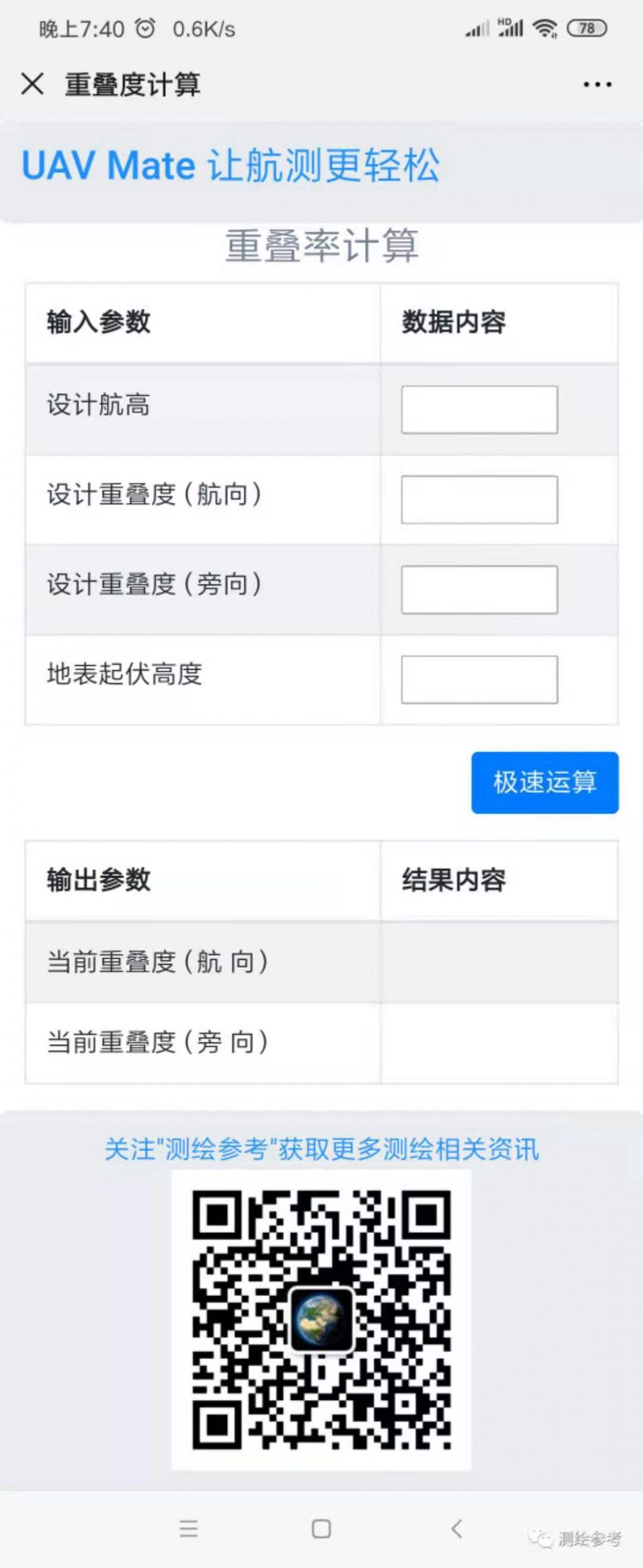
Task: Focus the 设计重叠度（航向）input box
Action: [x=479, y=500]
